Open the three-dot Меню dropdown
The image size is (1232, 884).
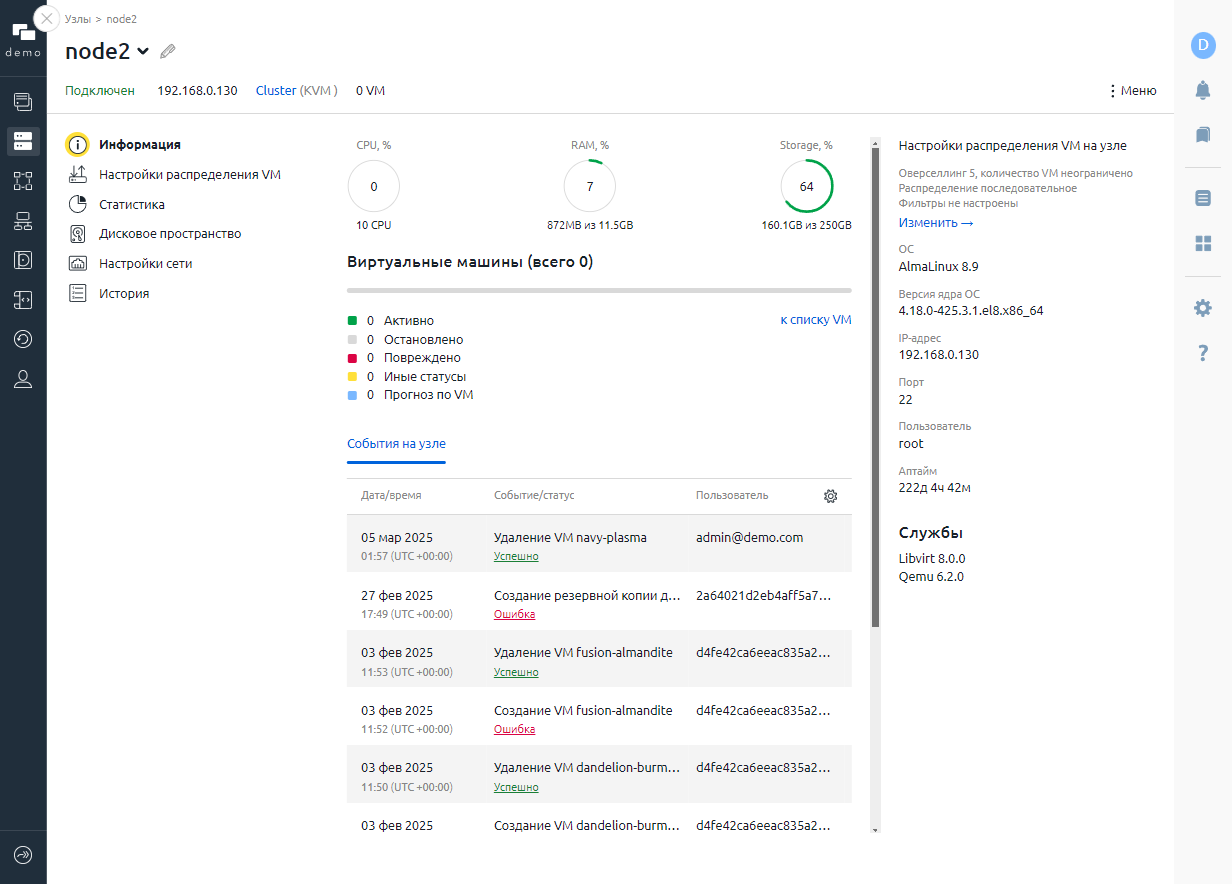click(x=1132, y=91)
